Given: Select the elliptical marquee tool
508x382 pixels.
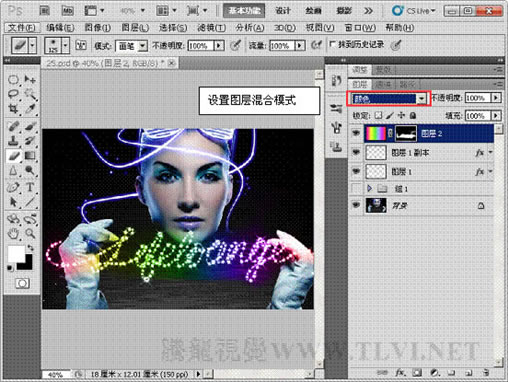Looking at the screenshot, I should click(14, 80).
